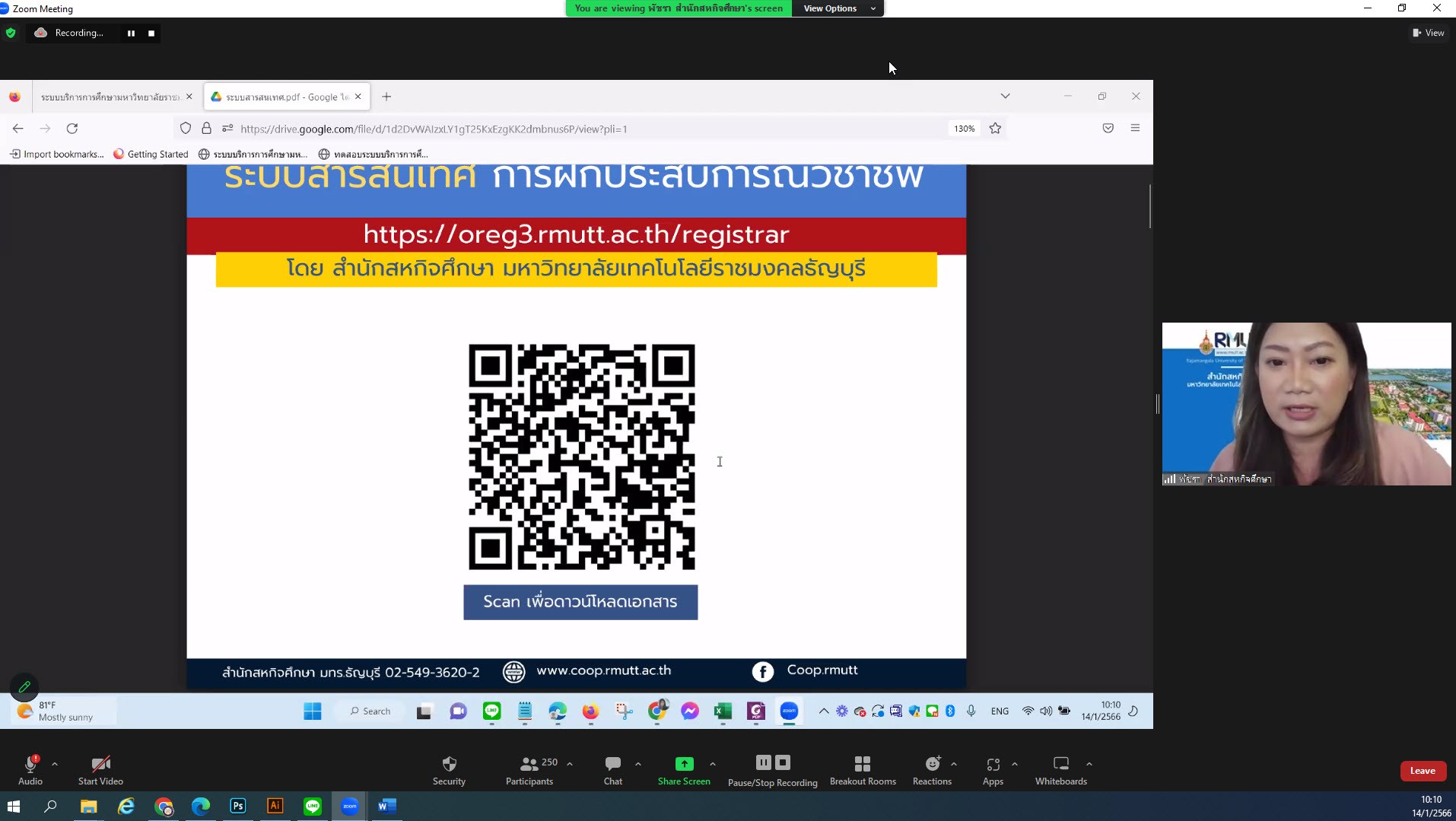The image size is (1456, 821).
Task: Open Security options in Zoom
Action: [x=449, y=770]
